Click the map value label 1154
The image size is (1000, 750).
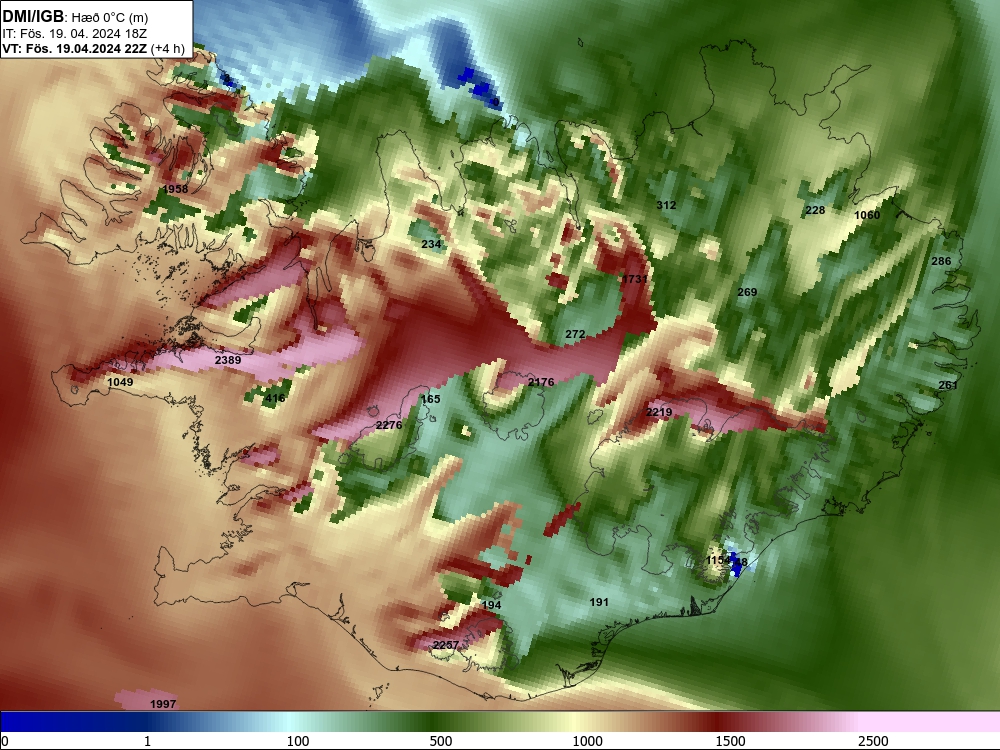pos(718,560)
